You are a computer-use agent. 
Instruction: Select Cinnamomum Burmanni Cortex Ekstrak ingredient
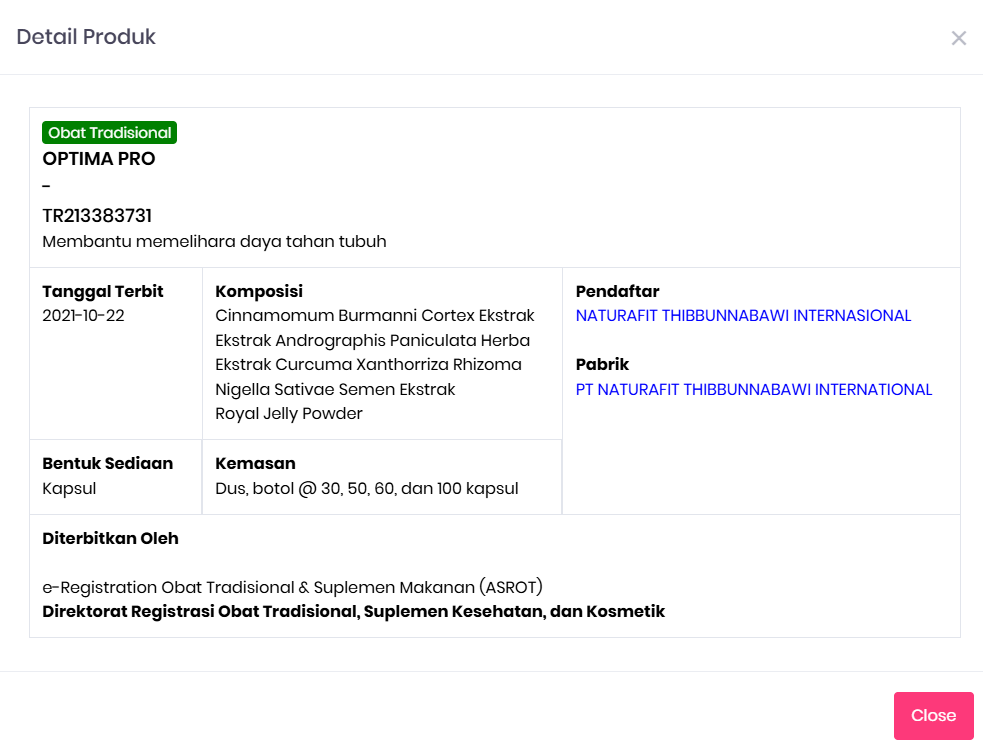(x=375, y=316)
